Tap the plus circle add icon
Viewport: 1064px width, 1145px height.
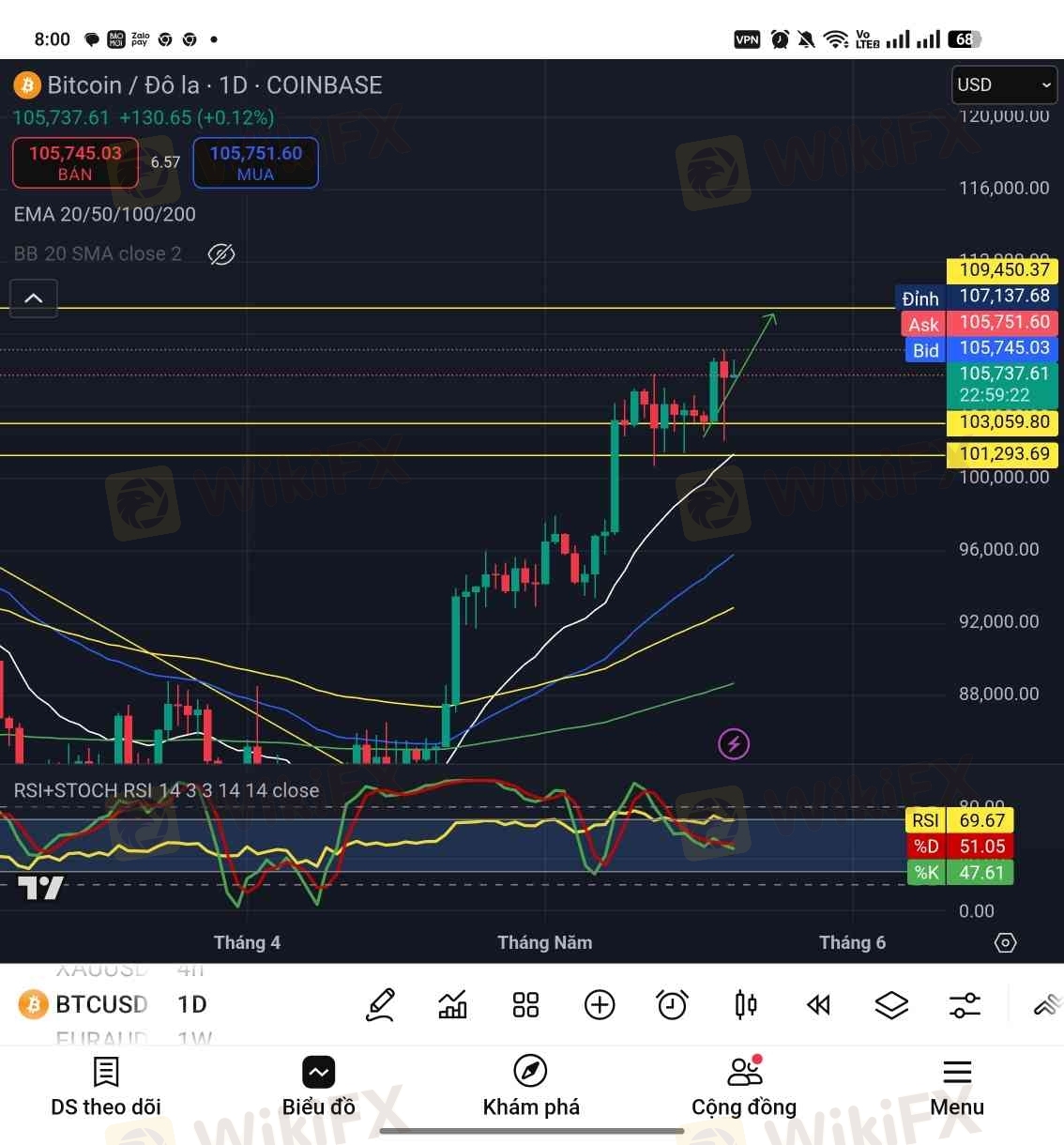[x=600, y=1005]
